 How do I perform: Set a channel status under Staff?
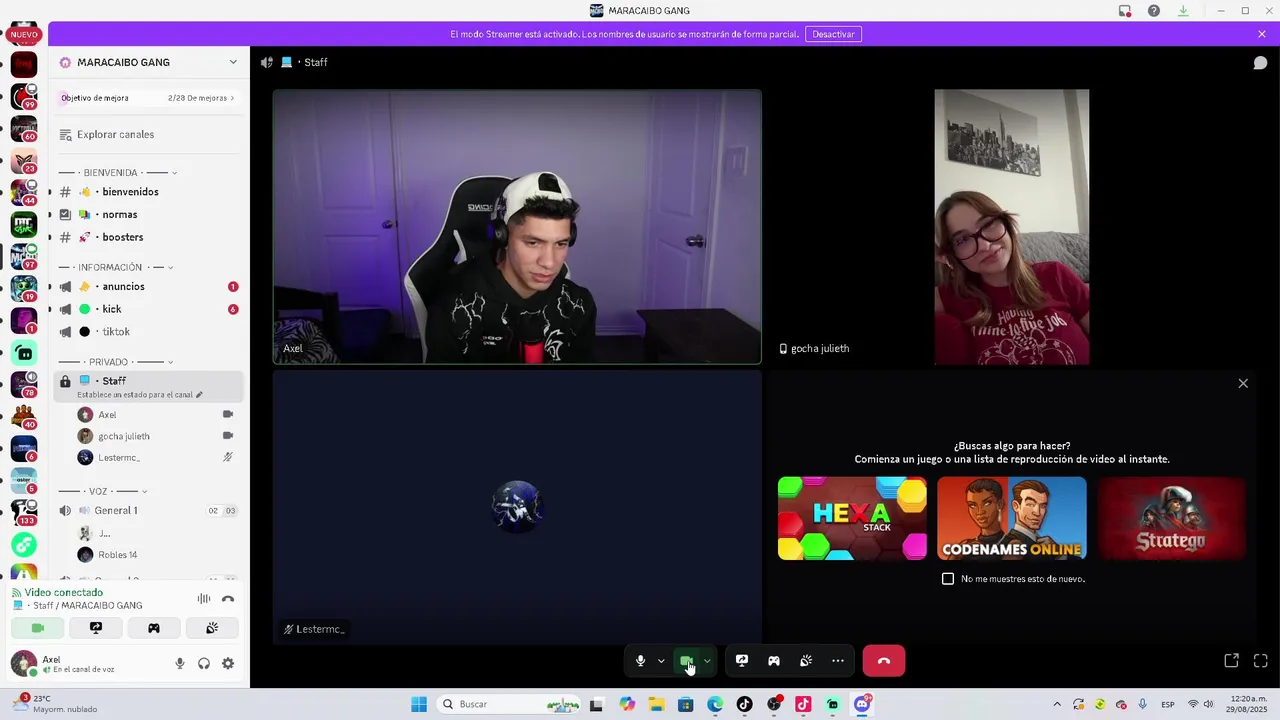click(139, 395)
